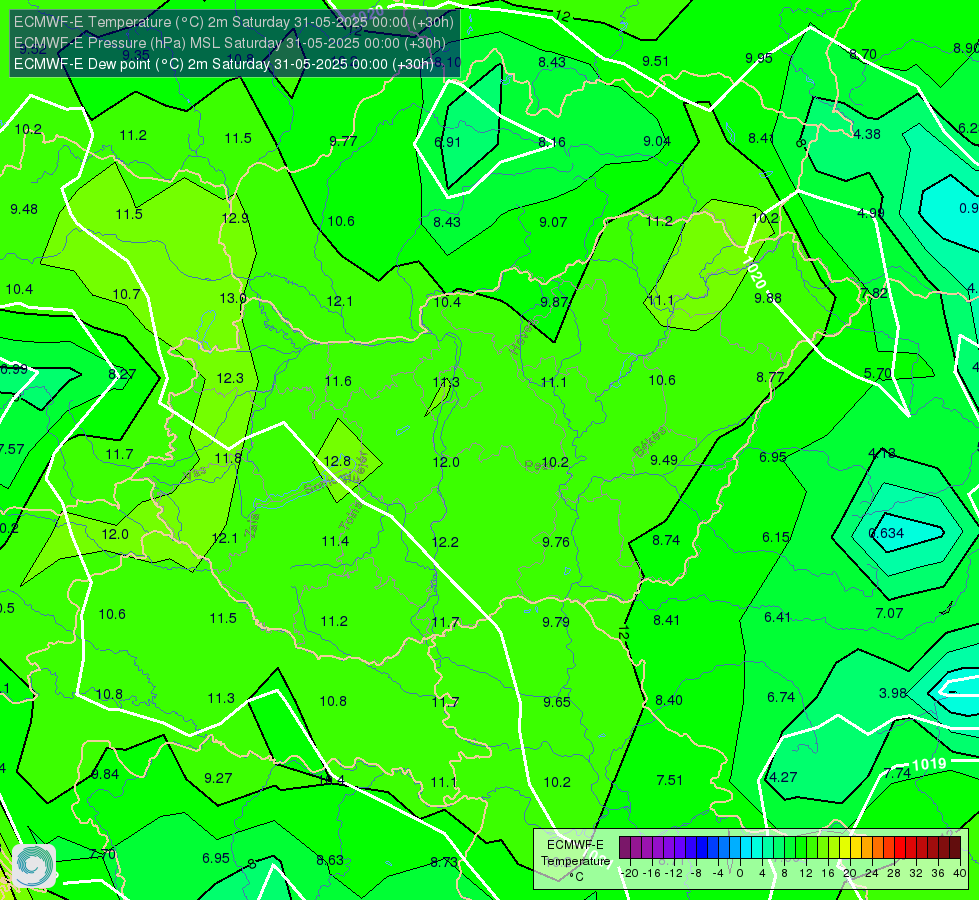Screen dimensions: 979x900
Task: Click the 9.88 temperature value
Action: coord(768,299)
